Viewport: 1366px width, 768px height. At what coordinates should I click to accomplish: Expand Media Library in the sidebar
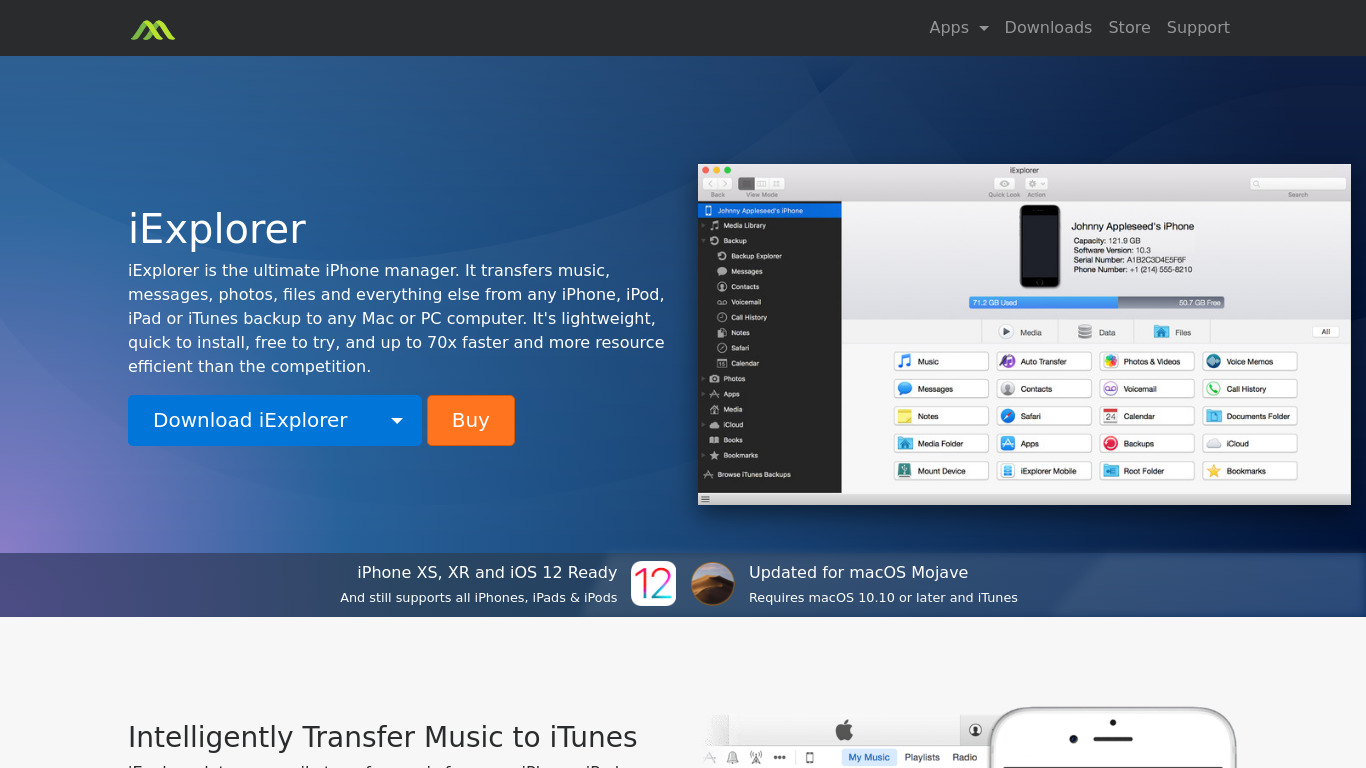[703, 226]
